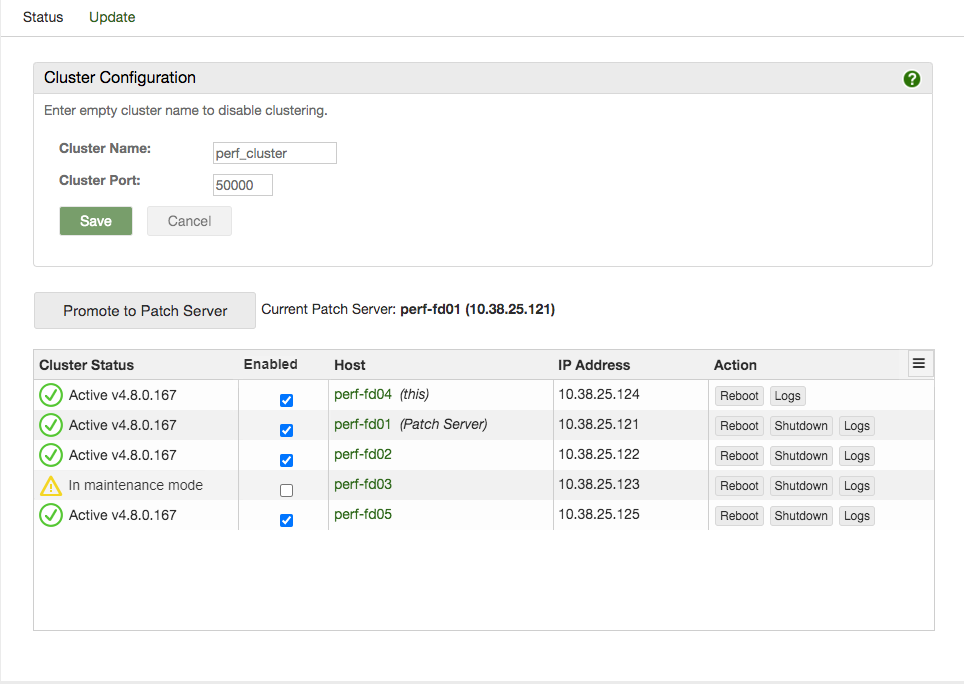Save the cluster configuration
Viewport: 964px width, 684px height.
[96, 221]
